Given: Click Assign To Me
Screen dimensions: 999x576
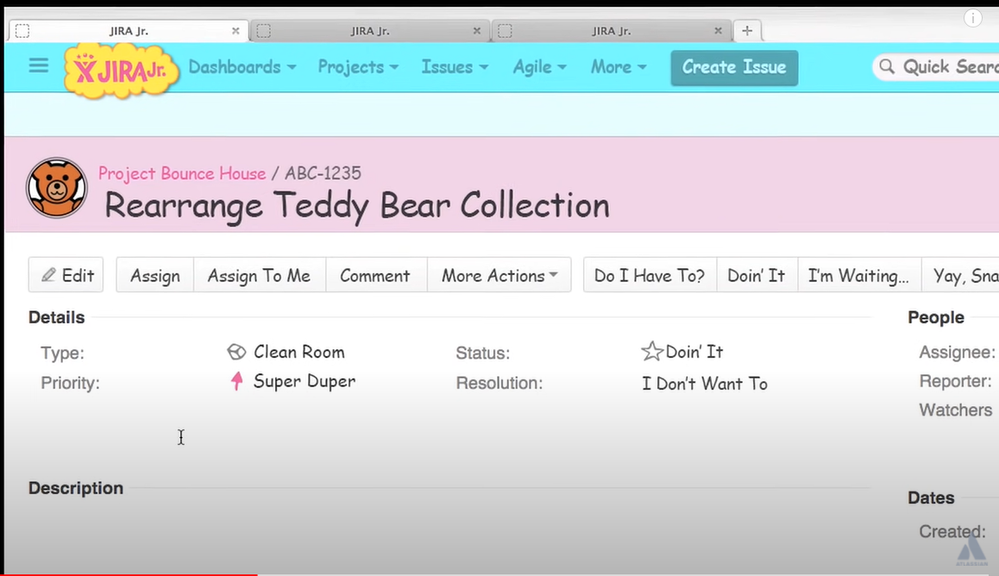Looking at the screenshot, I should point(259,275).
